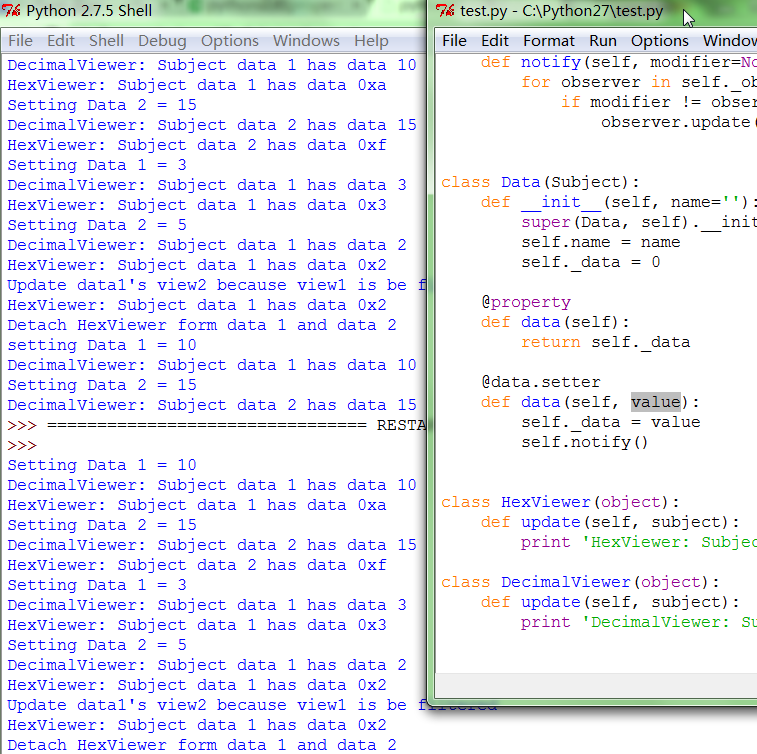Click the '@data.setter' decorator line
This screenshot has width=757, height=754.
click(541, 382)
